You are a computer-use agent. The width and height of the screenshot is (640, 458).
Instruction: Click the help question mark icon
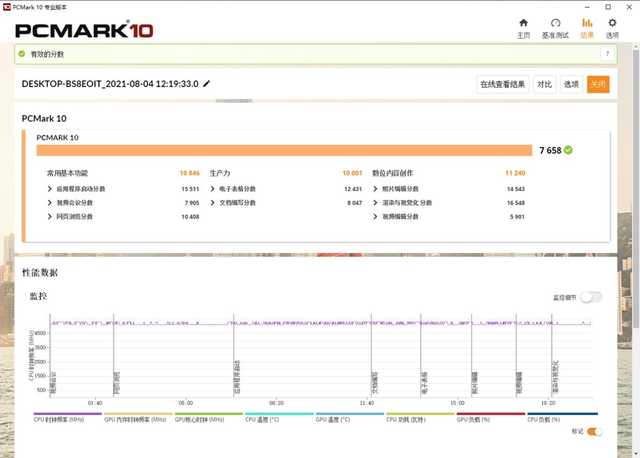607,54
